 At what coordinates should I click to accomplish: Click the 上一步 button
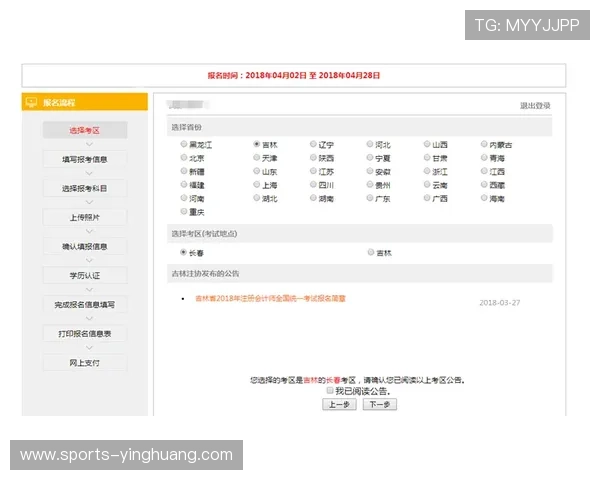[x=339, y=405]
